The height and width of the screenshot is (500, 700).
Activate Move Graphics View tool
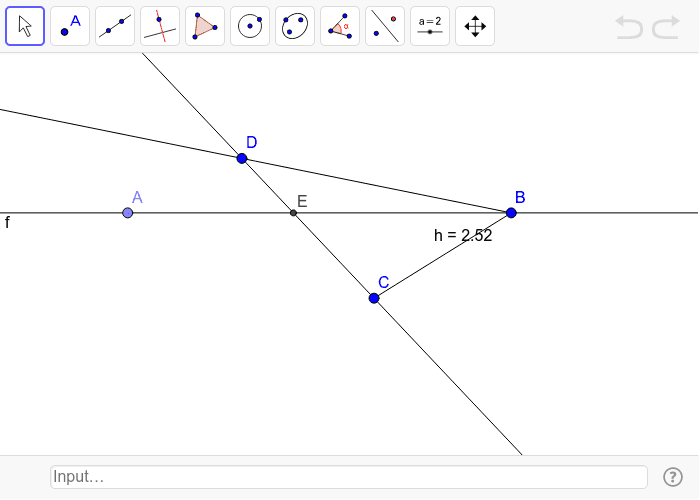tap(475, 26)
